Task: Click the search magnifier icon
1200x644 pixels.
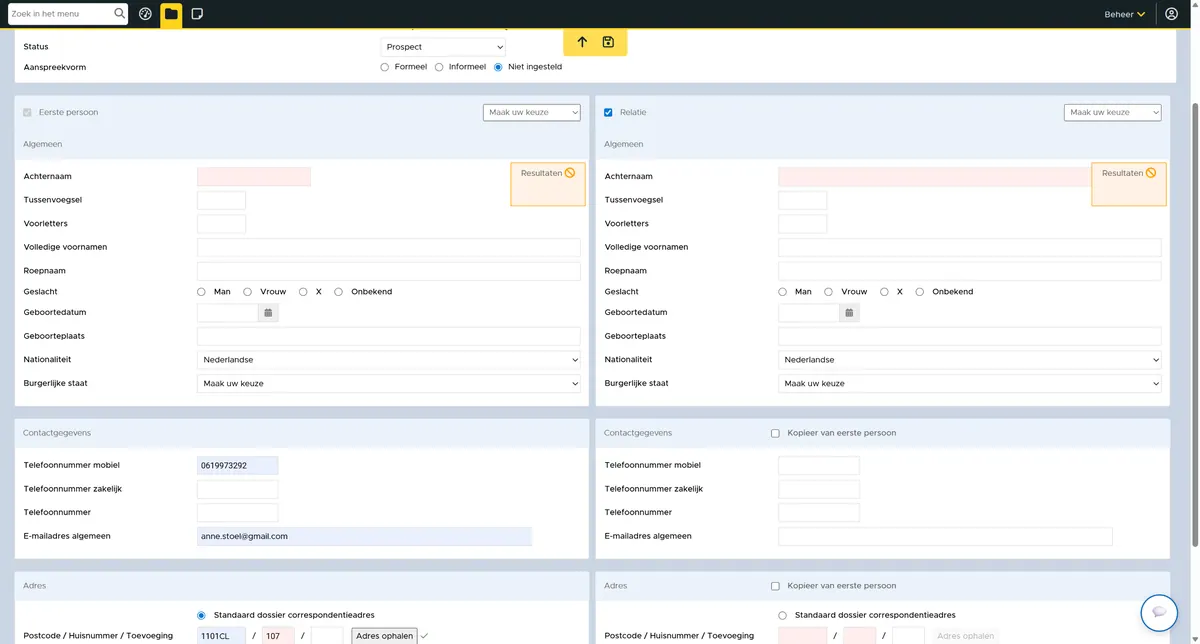Action: (120, 14)
